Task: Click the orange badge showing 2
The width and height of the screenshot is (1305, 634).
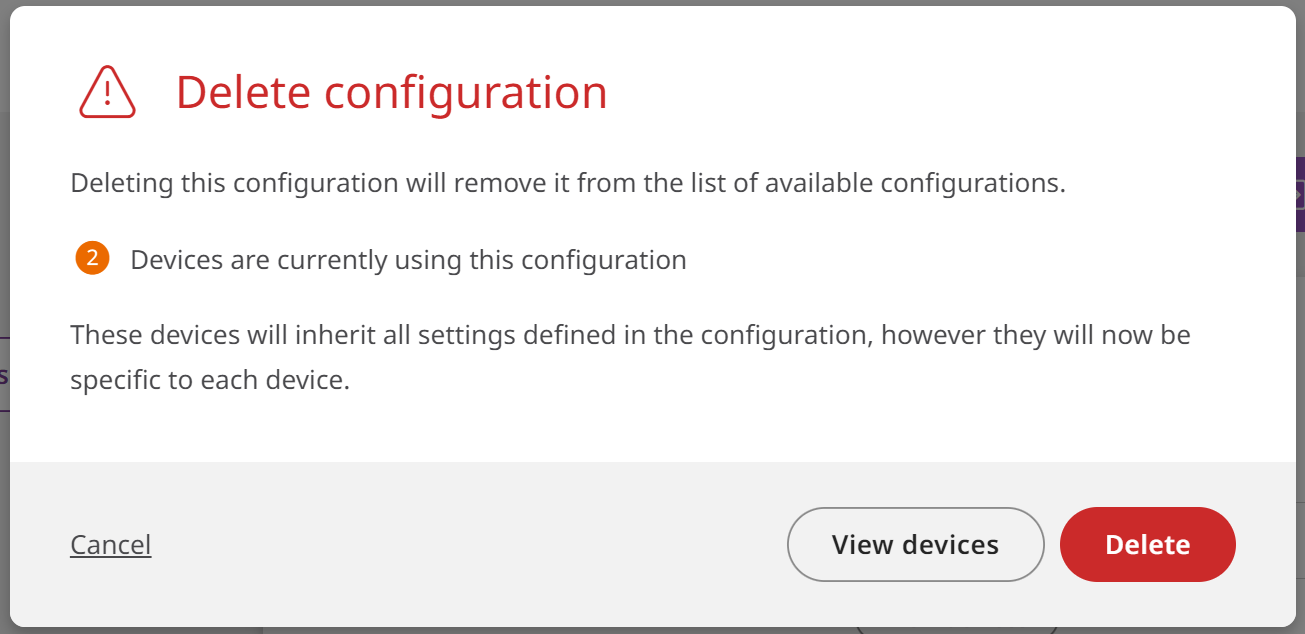Action: [x=92, y=259]
